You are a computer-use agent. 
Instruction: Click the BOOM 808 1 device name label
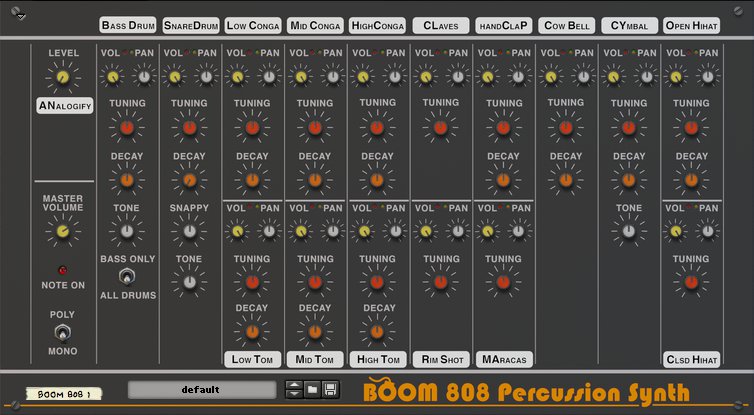click(x=64, y=394)
